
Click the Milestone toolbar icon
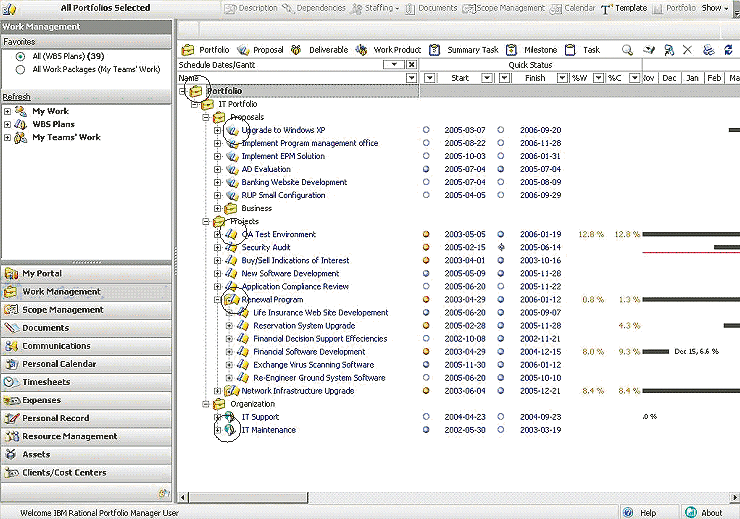pyautogui.click(x=511, y=50)
